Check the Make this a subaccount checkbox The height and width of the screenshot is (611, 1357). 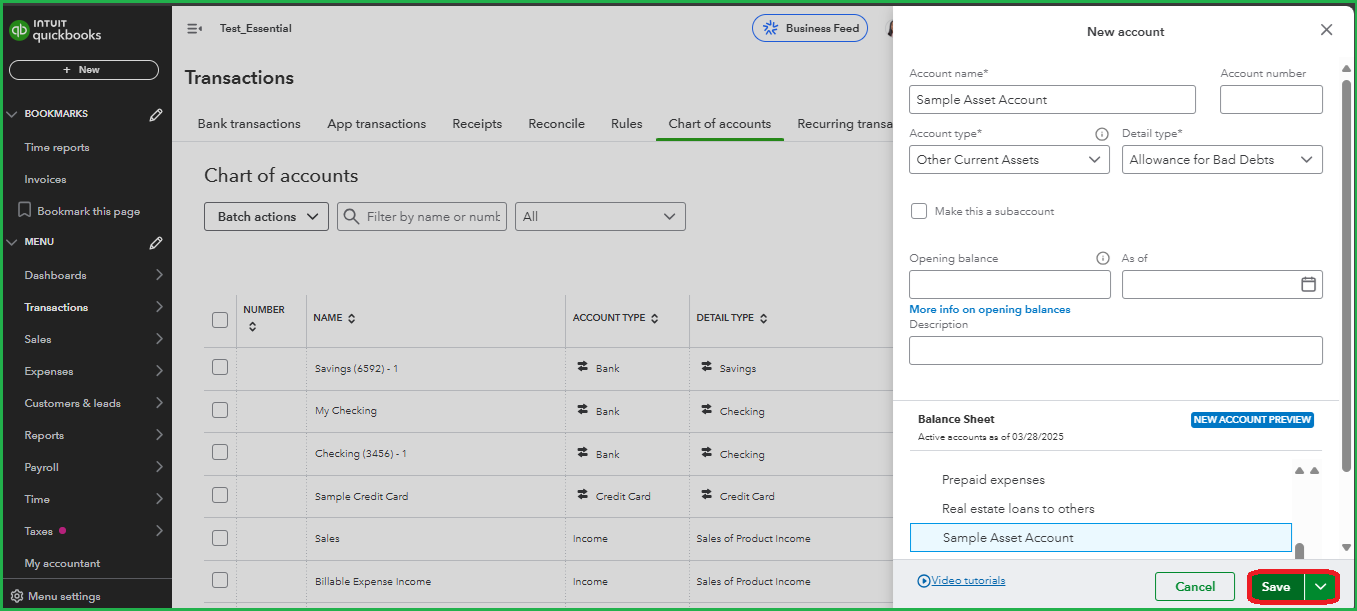pyautogui.click(x=919, y=211)
